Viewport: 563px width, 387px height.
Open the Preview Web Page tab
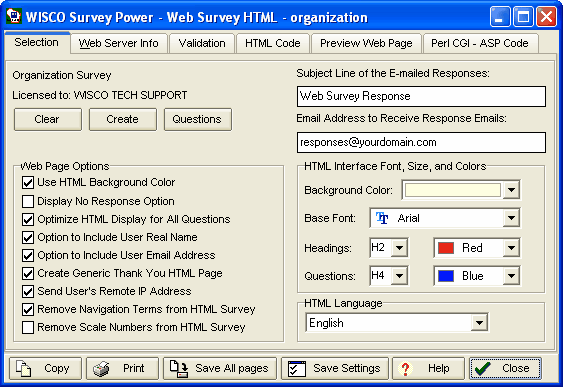point(366,43)
